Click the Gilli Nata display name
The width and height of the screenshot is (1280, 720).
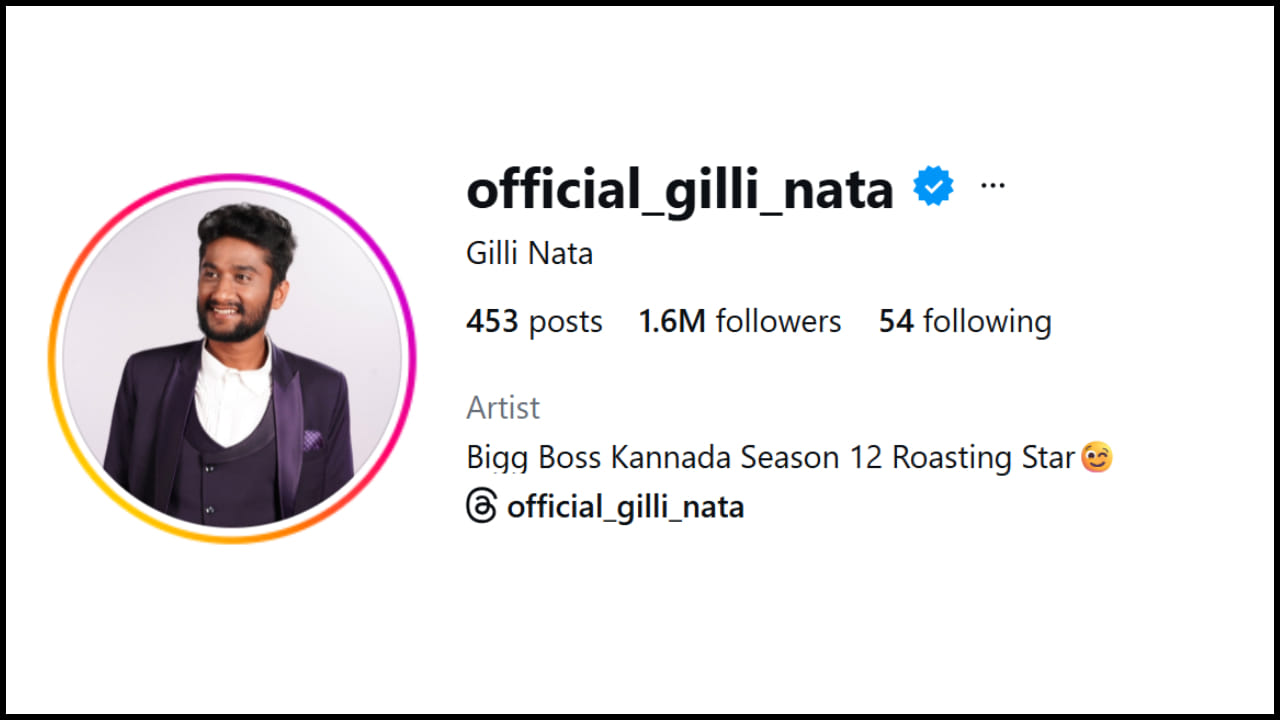pos(529,254)
